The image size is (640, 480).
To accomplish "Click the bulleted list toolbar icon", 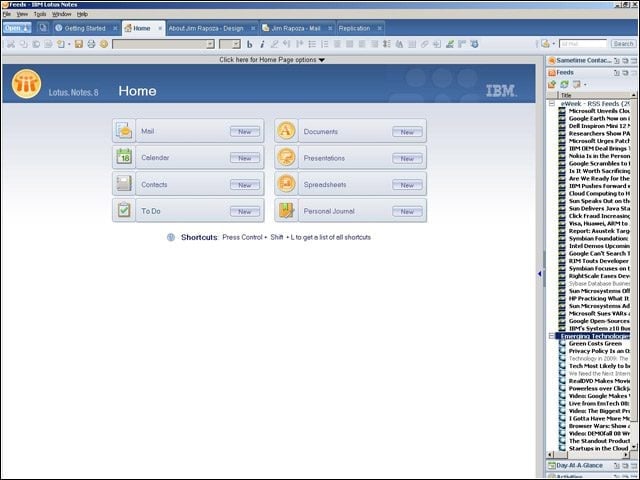I will point(312,44).
